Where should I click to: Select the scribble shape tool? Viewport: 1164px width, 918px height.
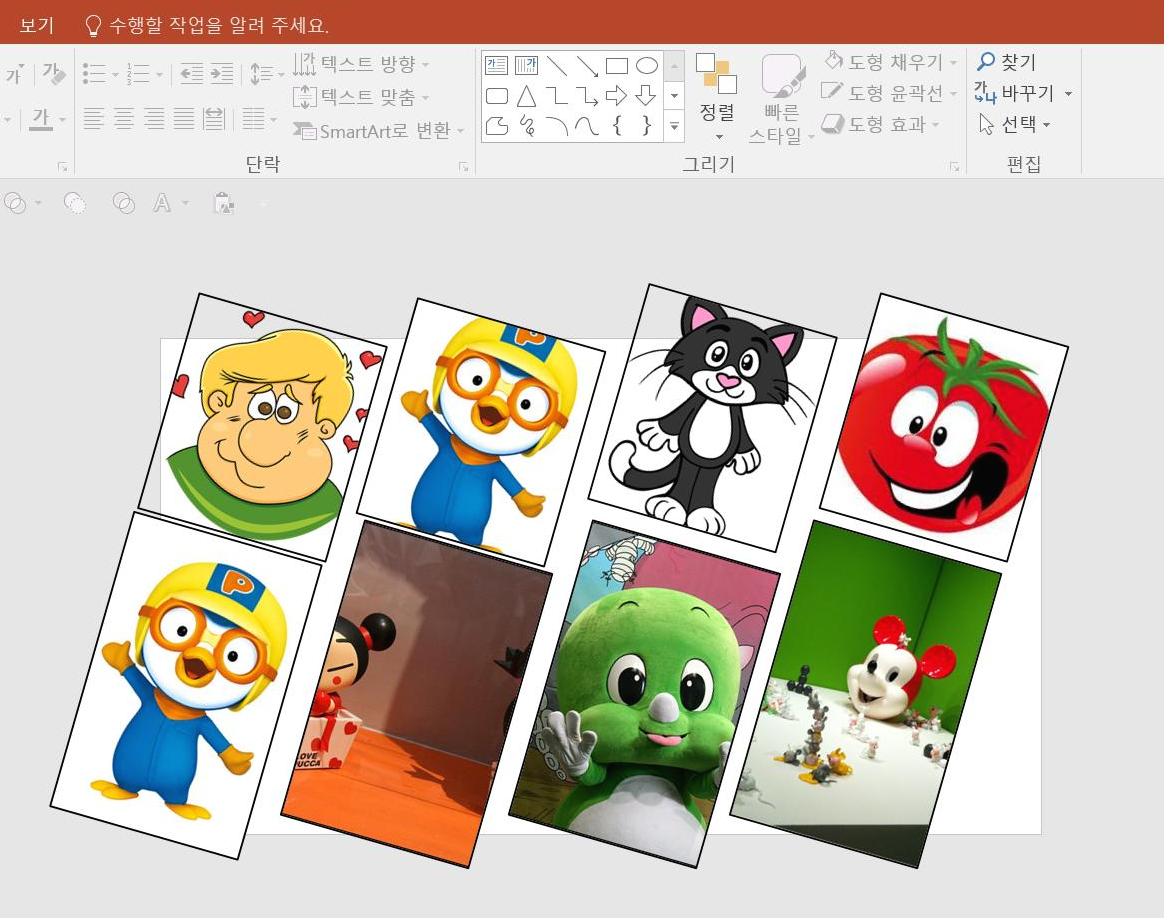pos(527,125)
